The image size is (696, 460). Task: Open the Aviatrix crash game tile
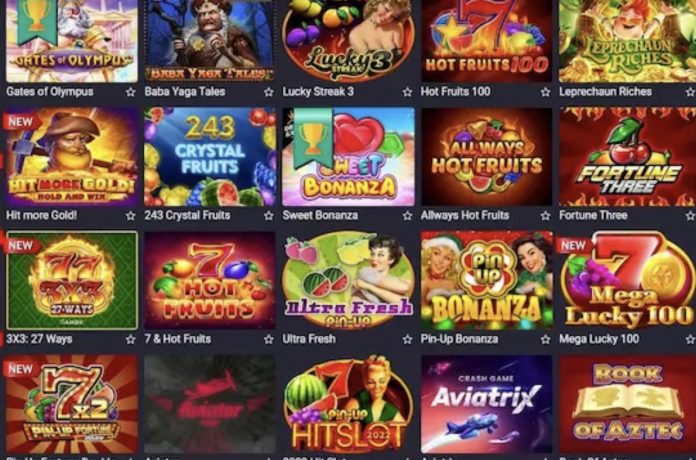pyautogui.click(x=486, y=404)
